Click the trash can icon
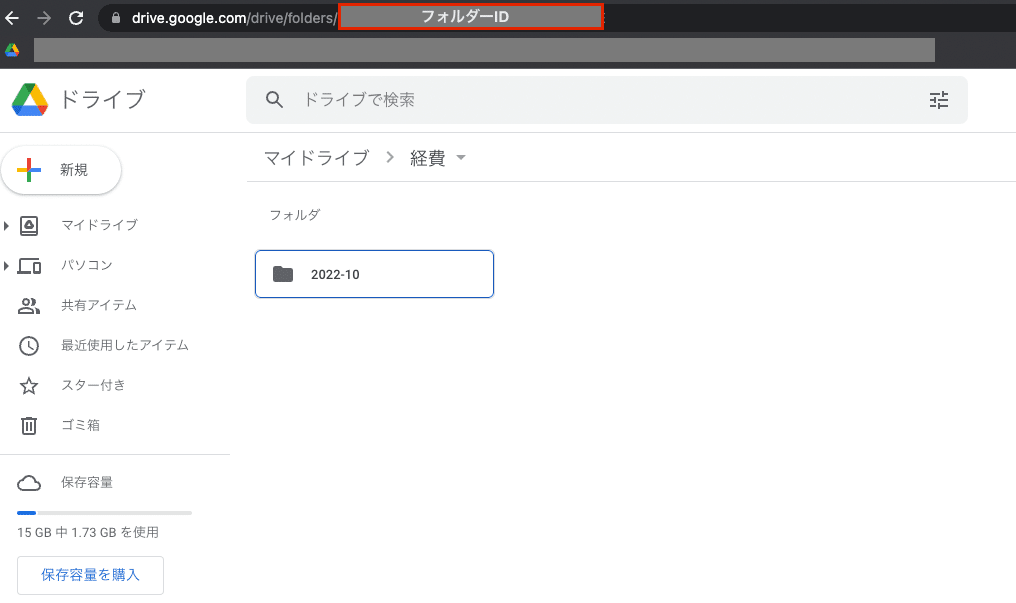The image size is (1016, 603). pos(29,426)
